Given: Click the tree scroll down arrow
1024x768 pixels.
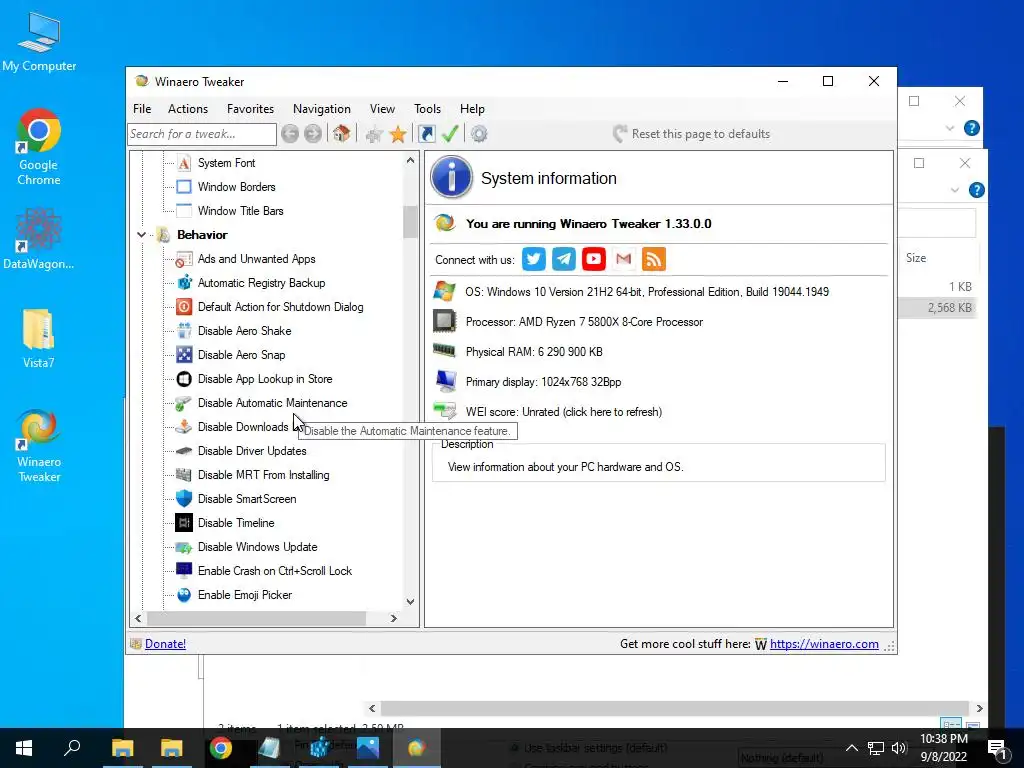Looking at the screenshot, I should coord(410,601).
